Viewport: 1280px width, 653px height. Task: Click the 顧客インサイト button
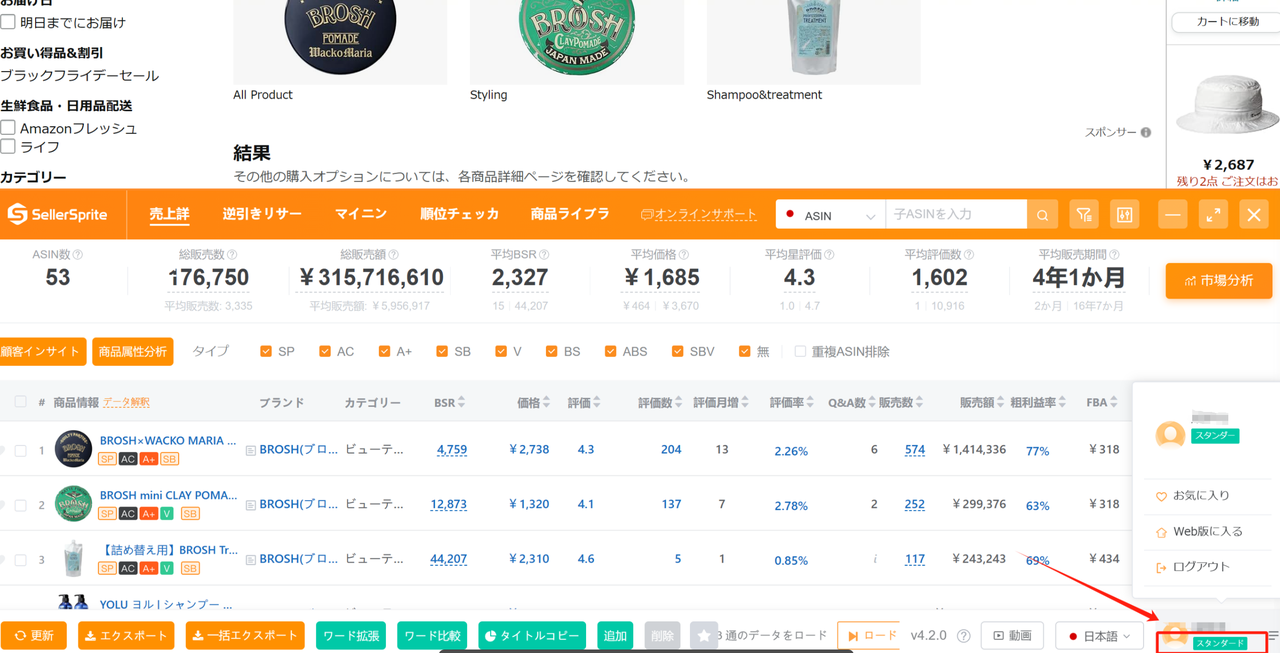pos(42,352)
